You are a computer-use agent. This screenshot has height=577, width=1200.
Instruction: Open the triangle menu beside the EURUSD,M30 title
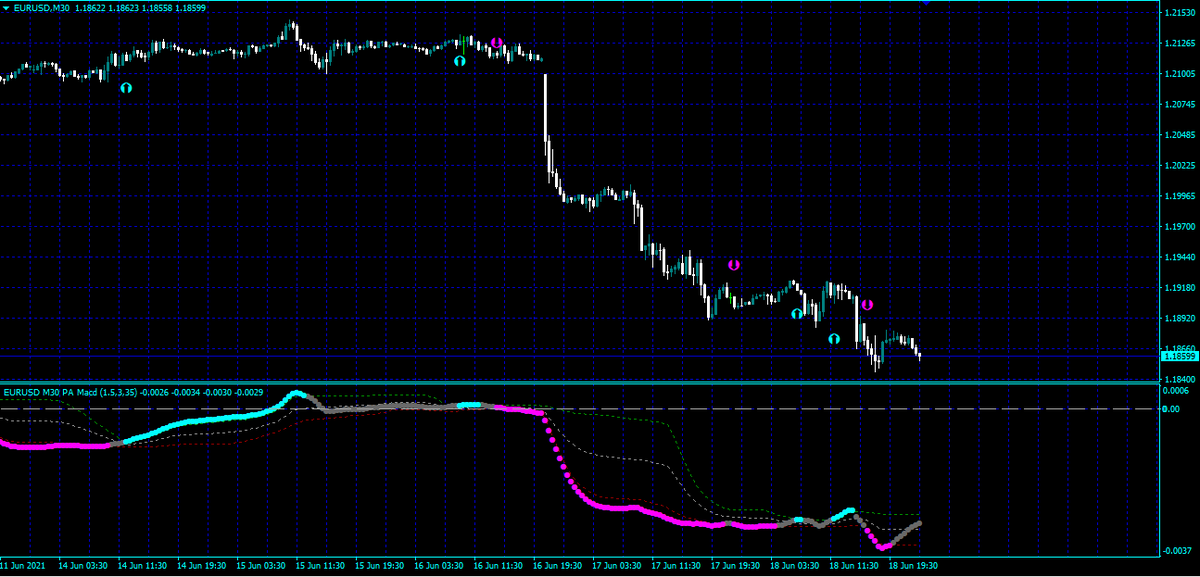pos(5,8)
